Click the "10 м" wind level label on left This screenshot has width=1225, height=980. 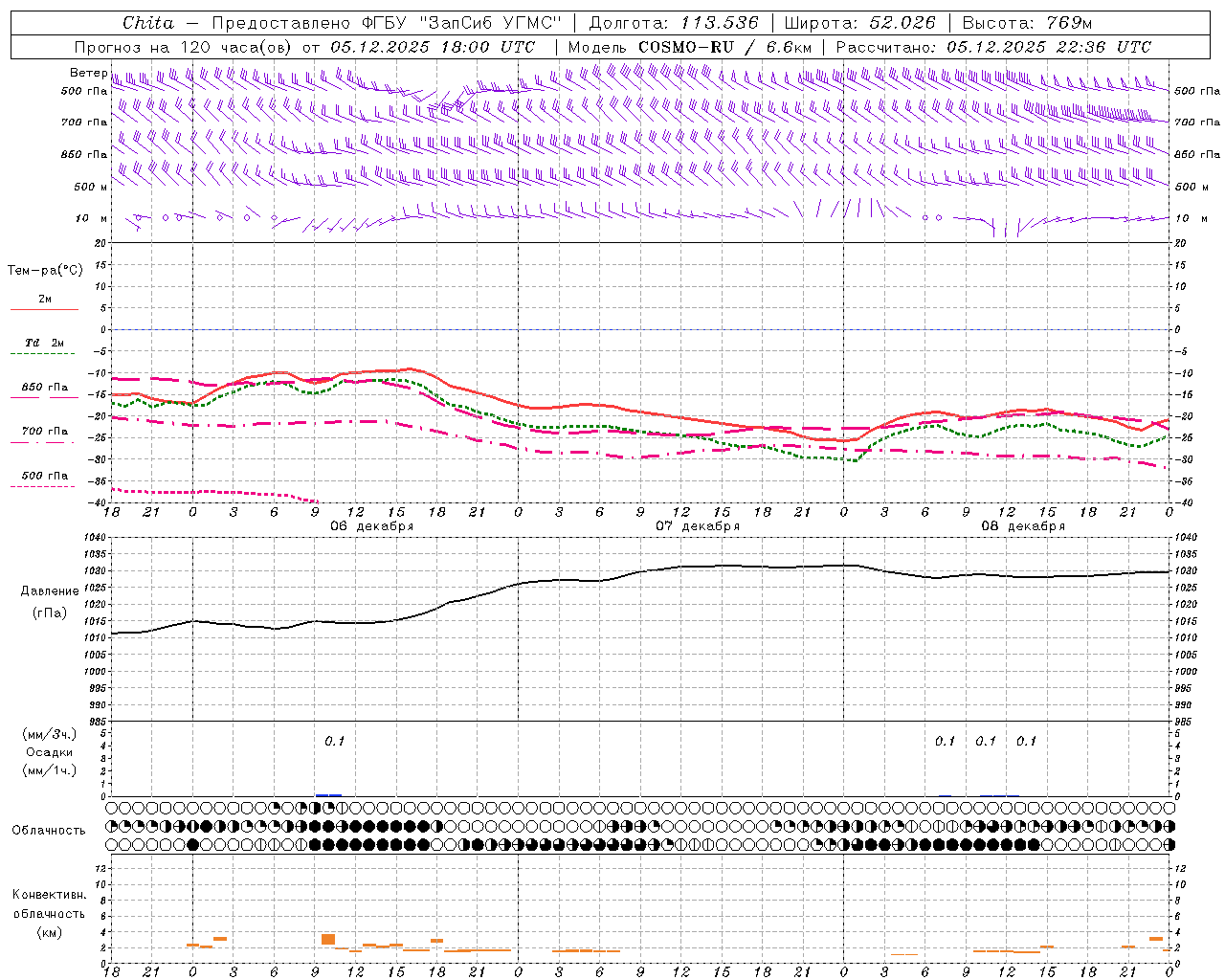pos(92,218)
